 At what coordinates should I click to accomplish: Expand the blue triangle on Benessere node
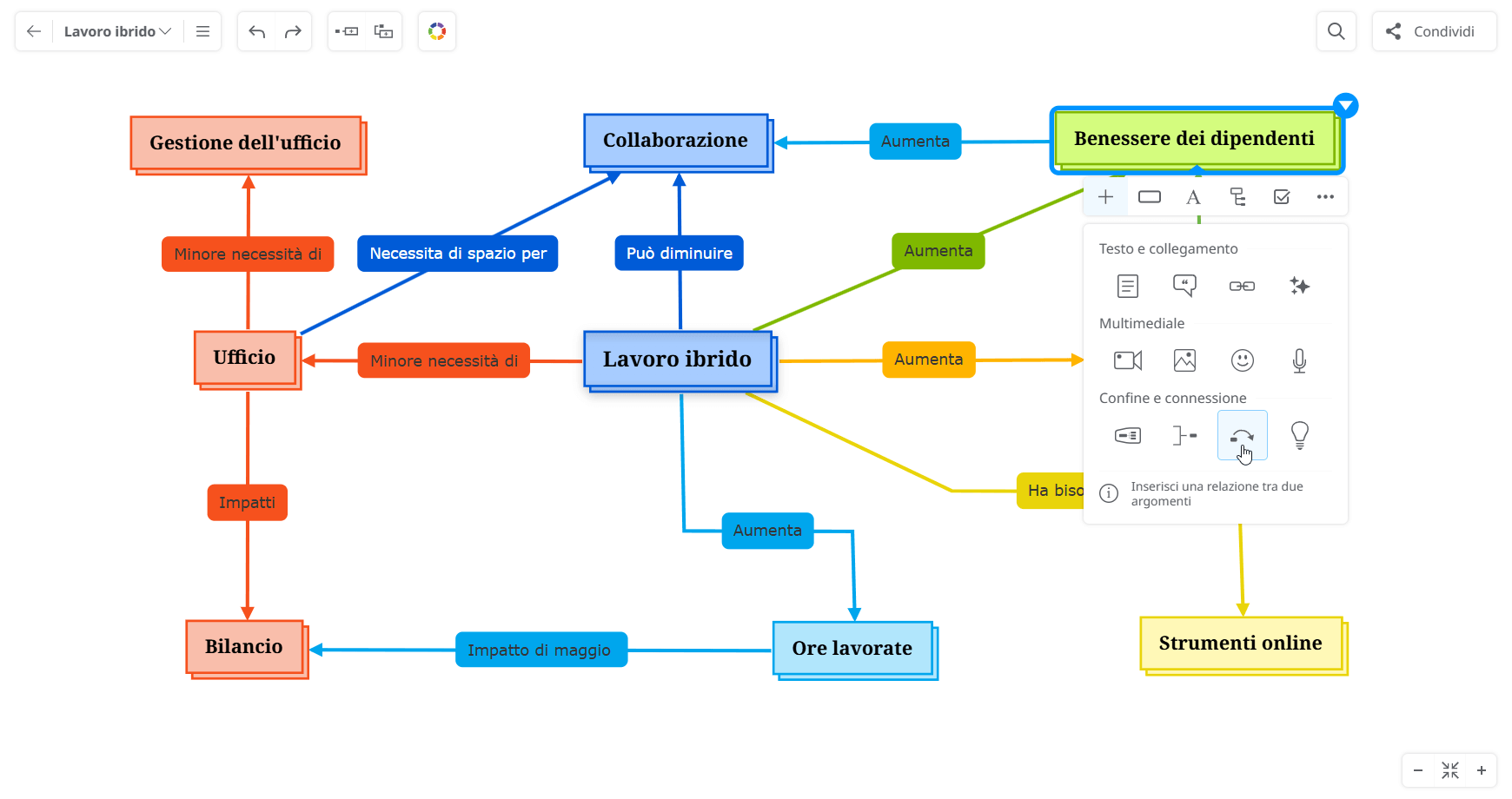pos(1346,106)
